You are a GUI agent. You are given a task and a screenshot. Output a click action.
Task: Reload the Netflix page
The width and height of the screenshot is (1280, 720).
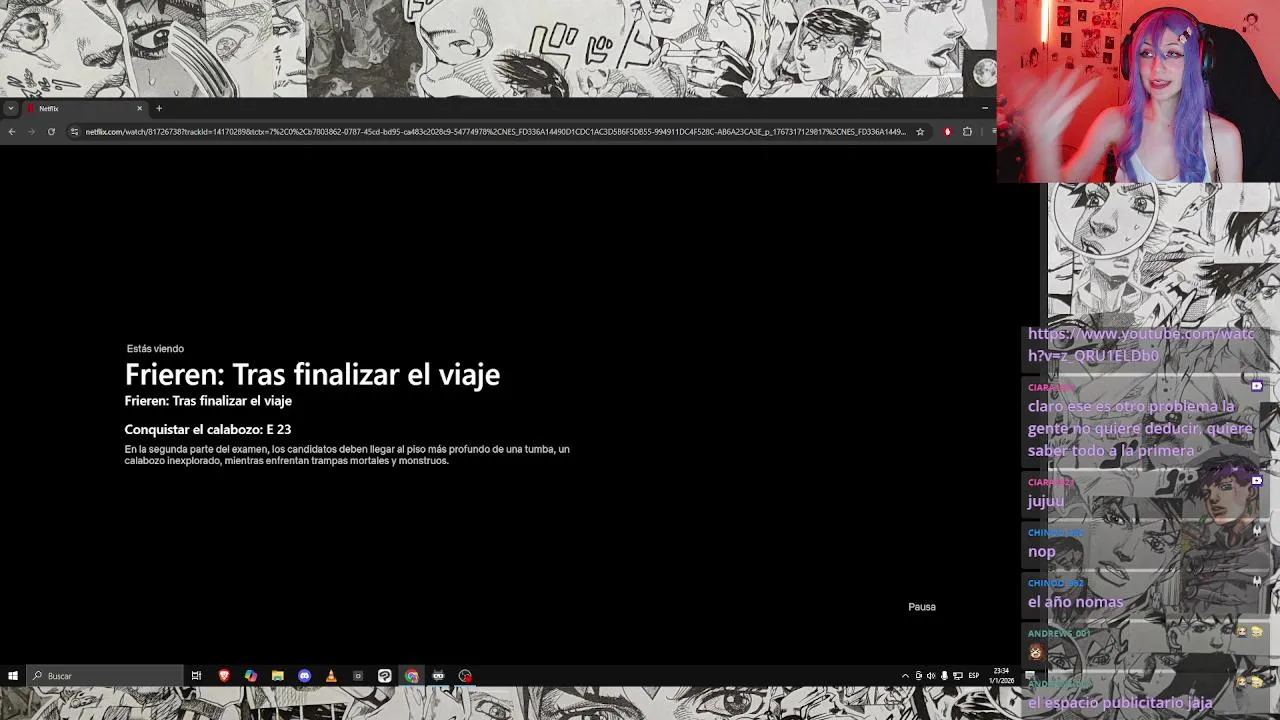[x=51, y=131]
